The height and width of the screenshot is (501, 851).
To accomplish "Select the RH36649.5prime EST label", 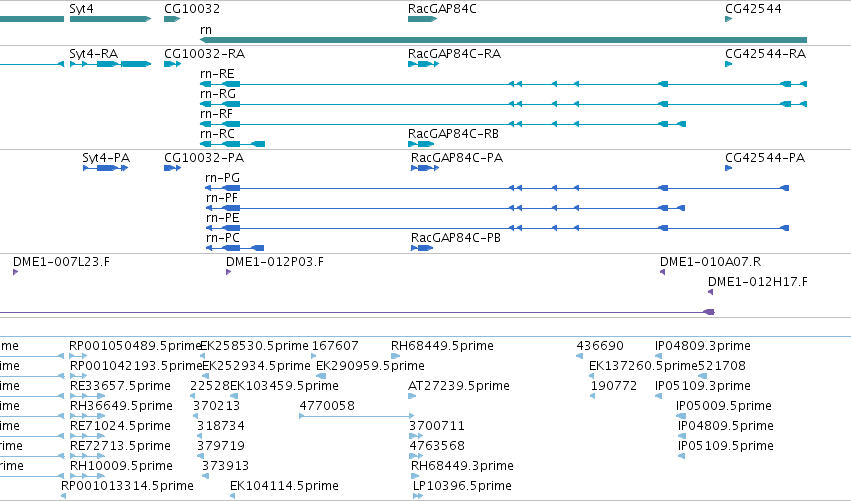I will tap(122, 407).
